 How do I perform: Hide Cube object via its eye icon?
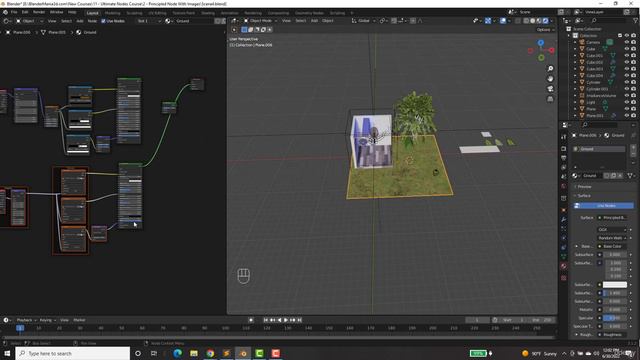tap(627, 49)
